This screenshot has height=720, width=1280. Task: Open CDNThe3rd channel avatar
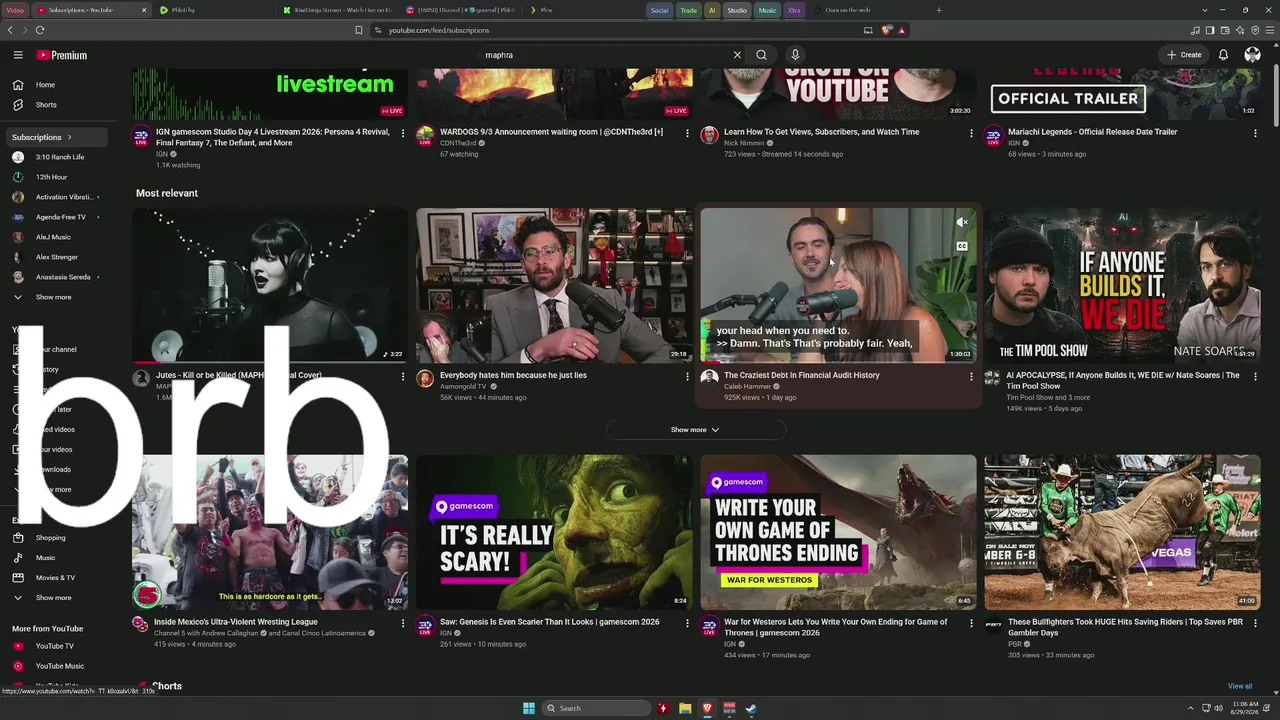click(x=425, y=135)
